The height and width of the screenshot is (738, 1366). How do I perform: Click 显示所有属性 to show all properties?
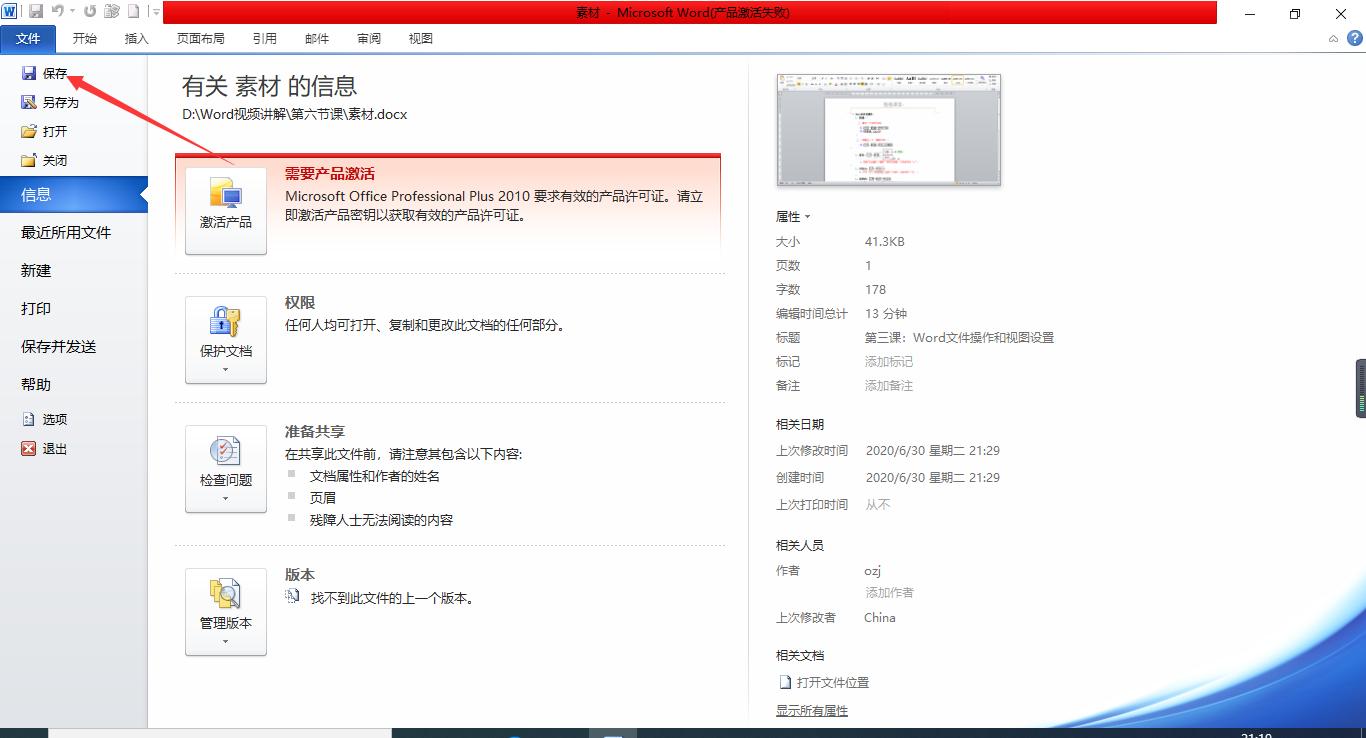pyautogui.click(x=811, y=710)
